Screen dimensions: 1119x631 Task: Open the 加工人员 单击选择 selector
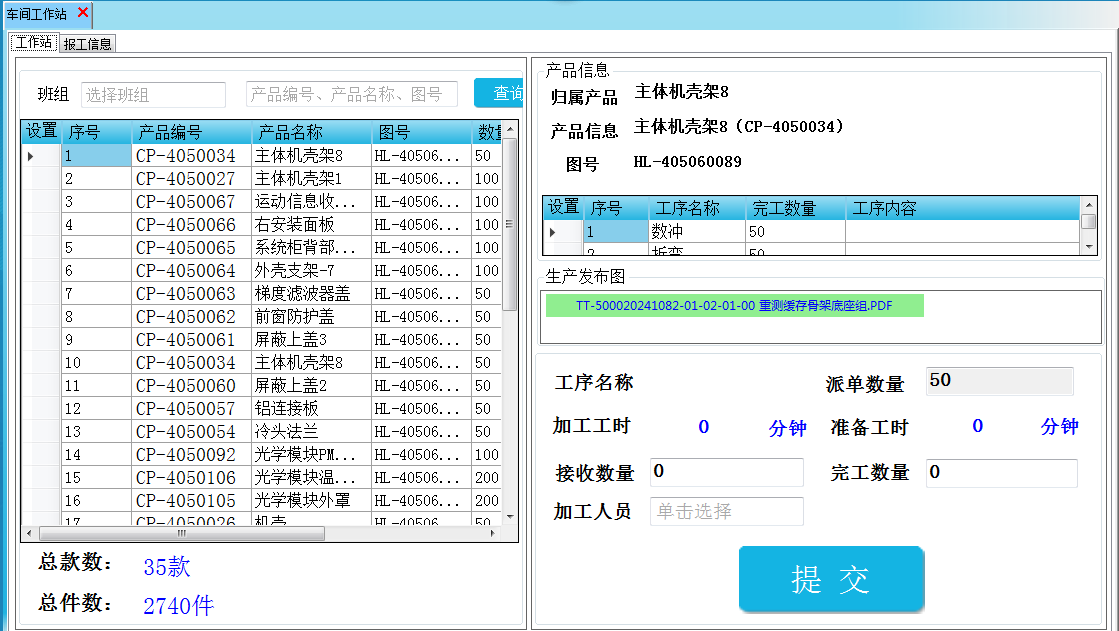[x=726, y=511]
